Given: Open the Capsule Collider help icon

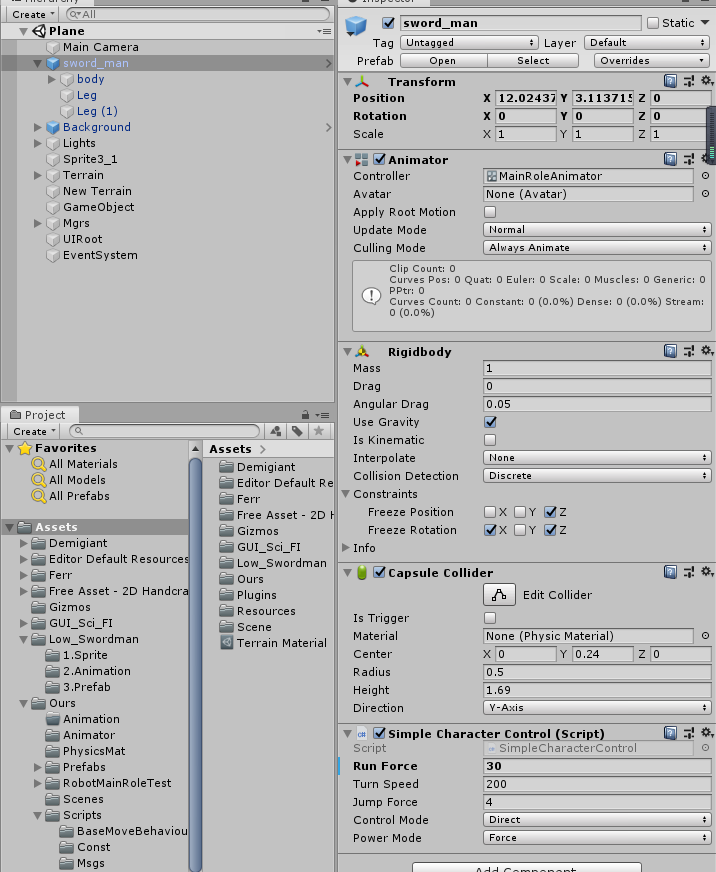Looking at the screenshot, I should [x=670, y=572].
